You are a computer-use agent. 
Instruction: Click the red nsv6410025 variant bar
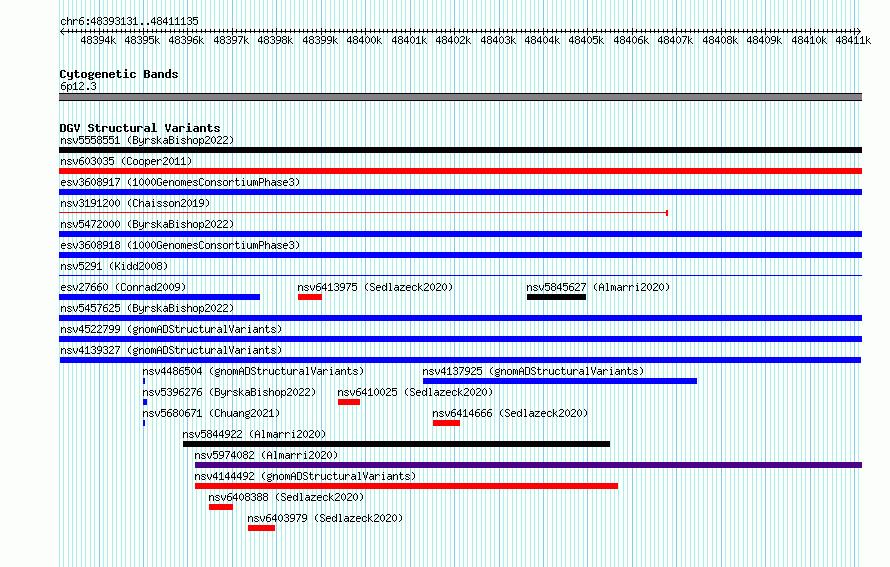coord(349,402)
